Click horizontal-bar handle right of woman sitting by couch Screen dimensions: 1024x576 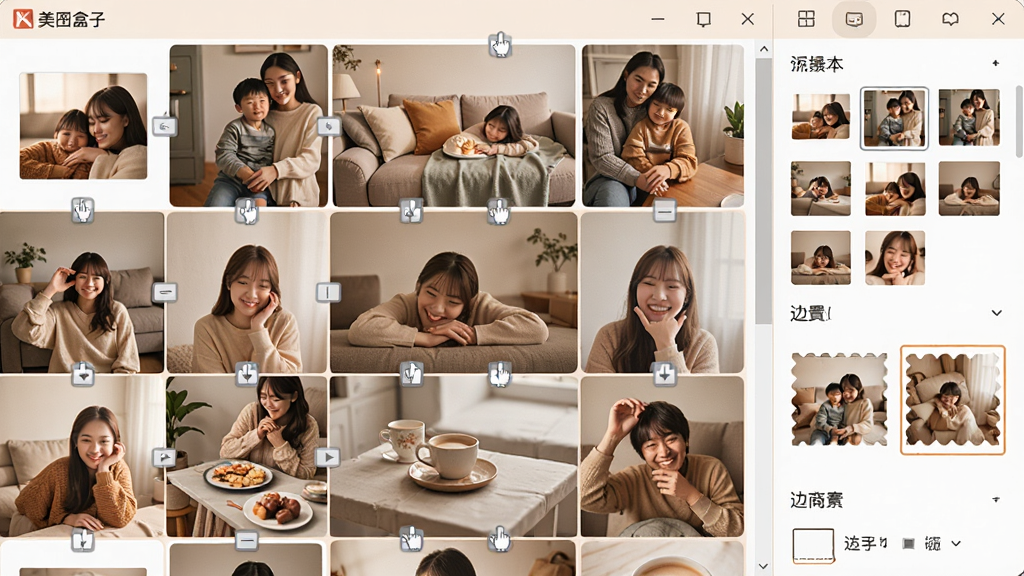tap(165, 292)
